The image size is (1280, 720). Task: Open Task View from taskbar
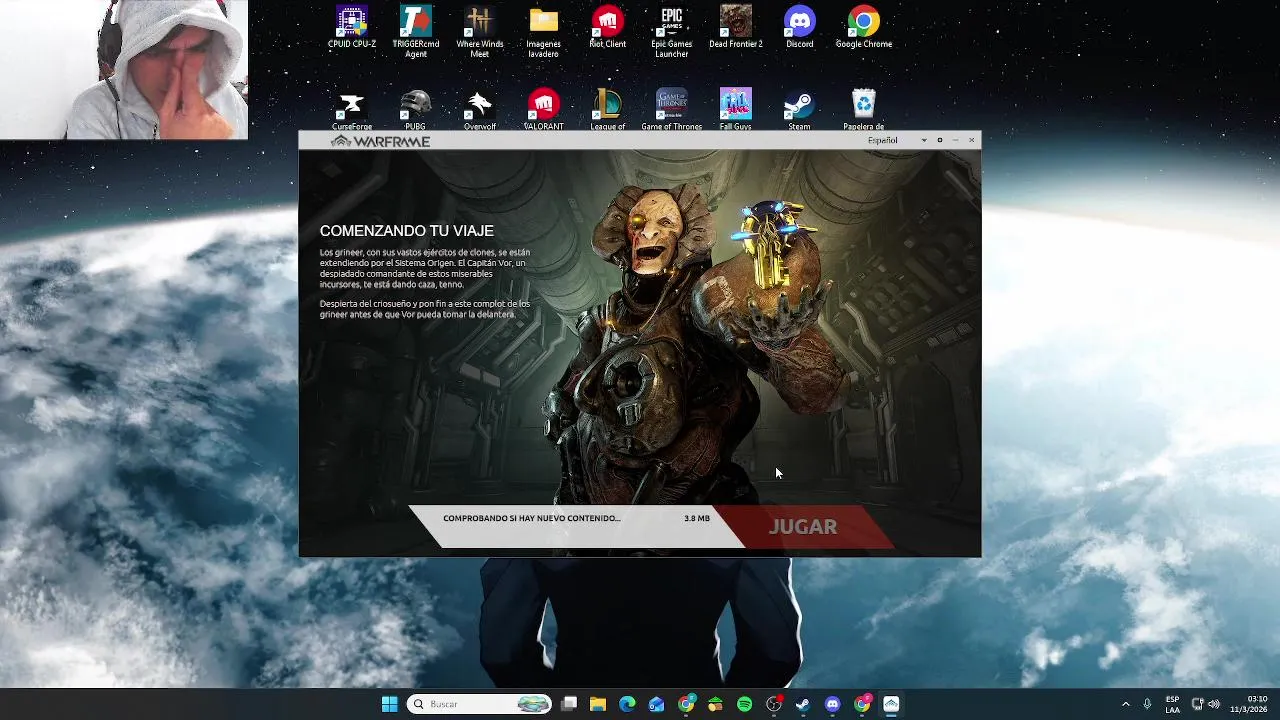coord(569,704)
